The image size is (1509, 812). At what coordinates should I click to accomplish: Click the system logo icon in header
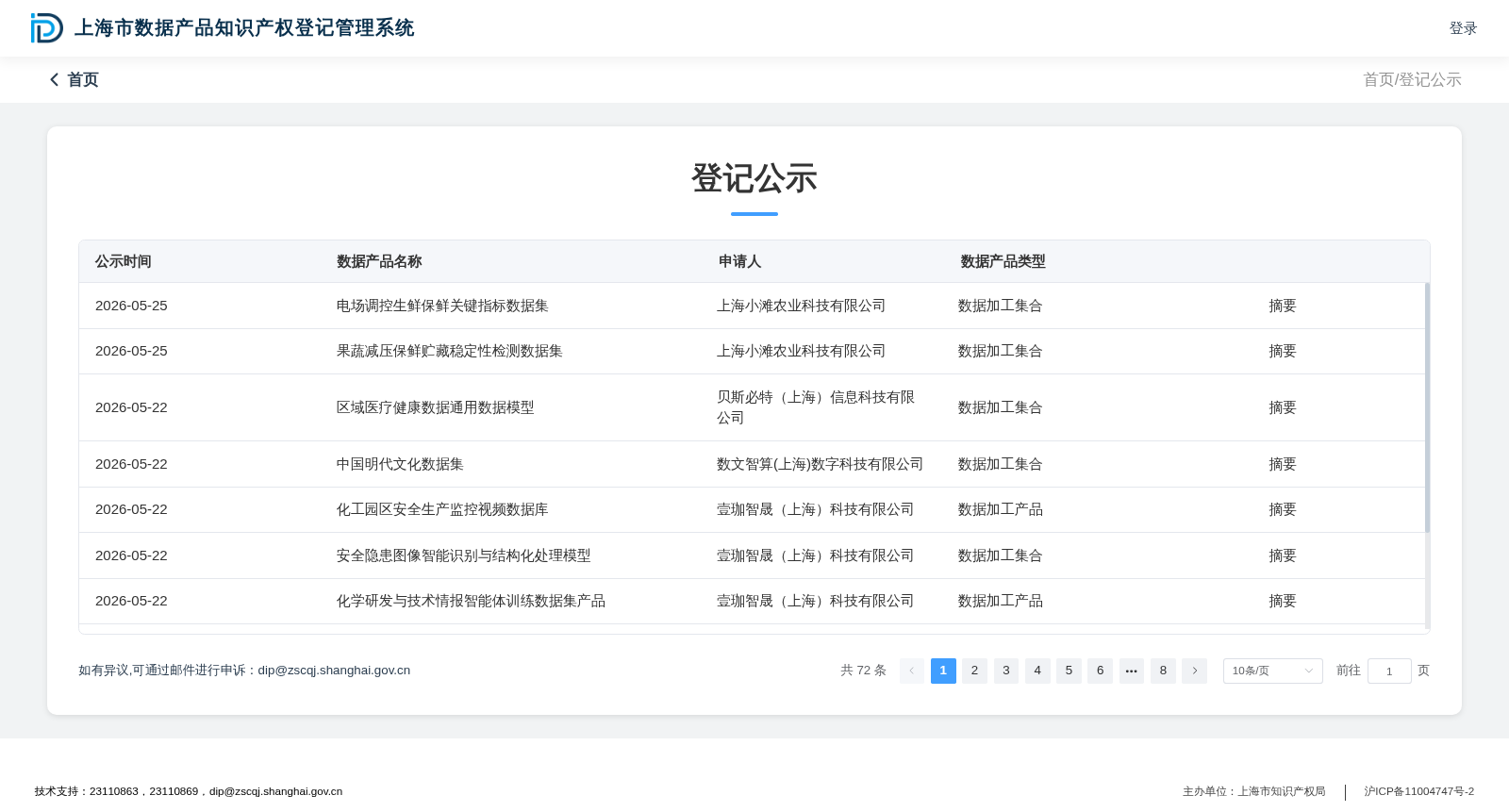point(47,28)
